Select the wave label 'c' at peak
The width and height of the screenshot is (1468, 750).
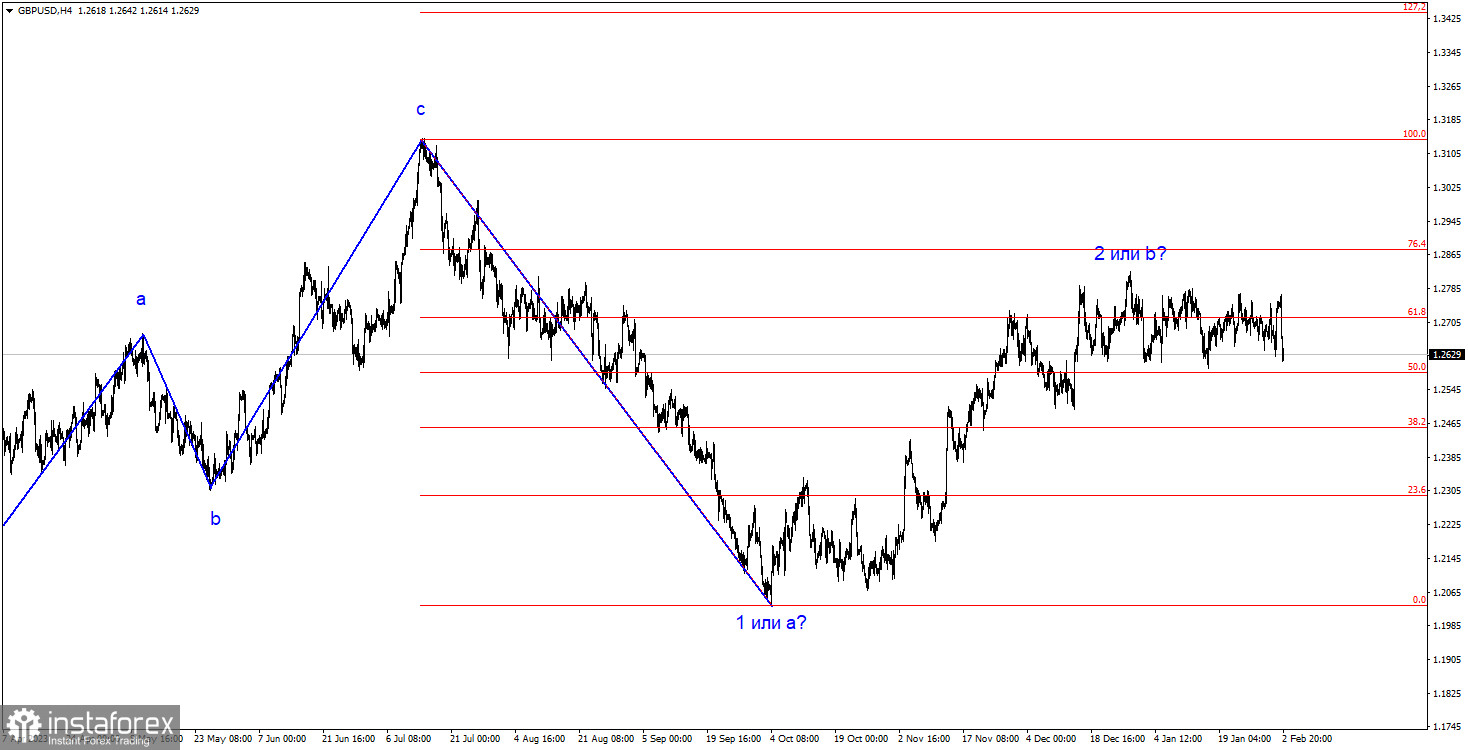click(x=421, y=109)
